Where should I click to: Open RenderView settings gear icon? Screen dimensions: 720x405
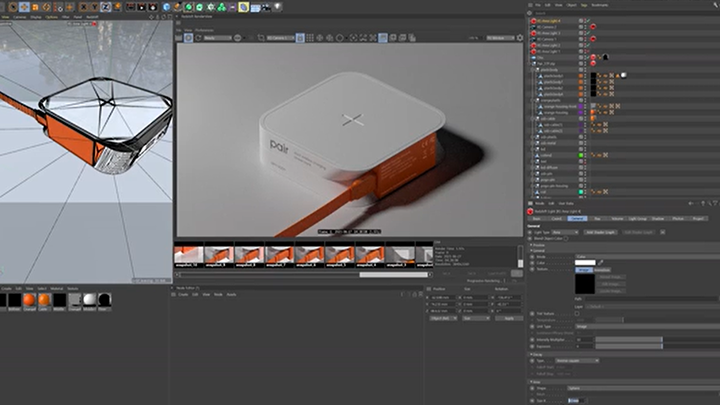520,38
